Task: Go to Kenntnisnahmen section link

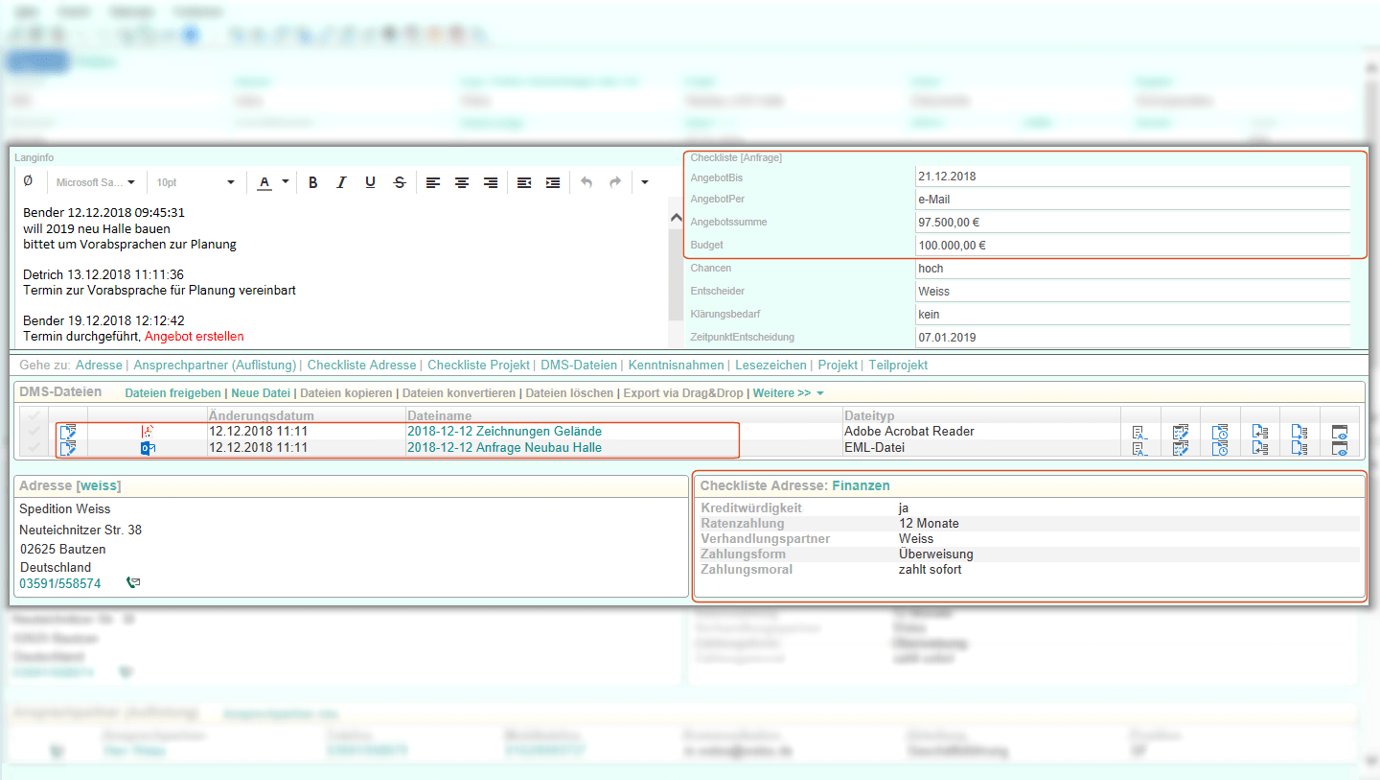Action: (x=677, y=365)
